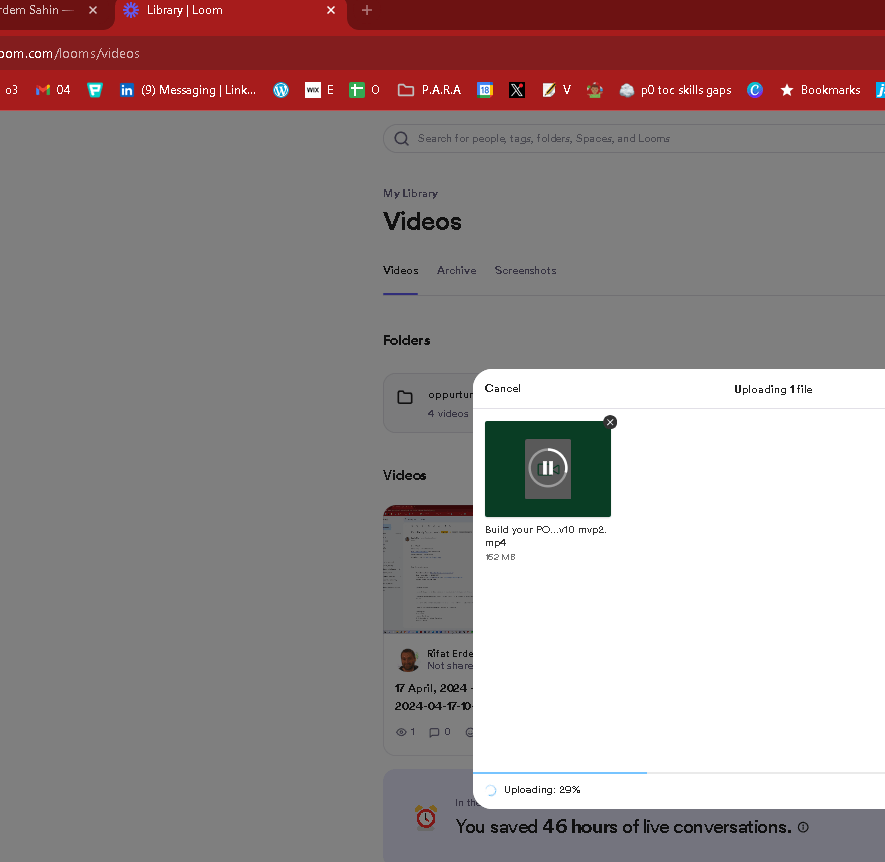Cancel the upload dialog
Viewport: 885px width, 862px height.
(502, 388)
